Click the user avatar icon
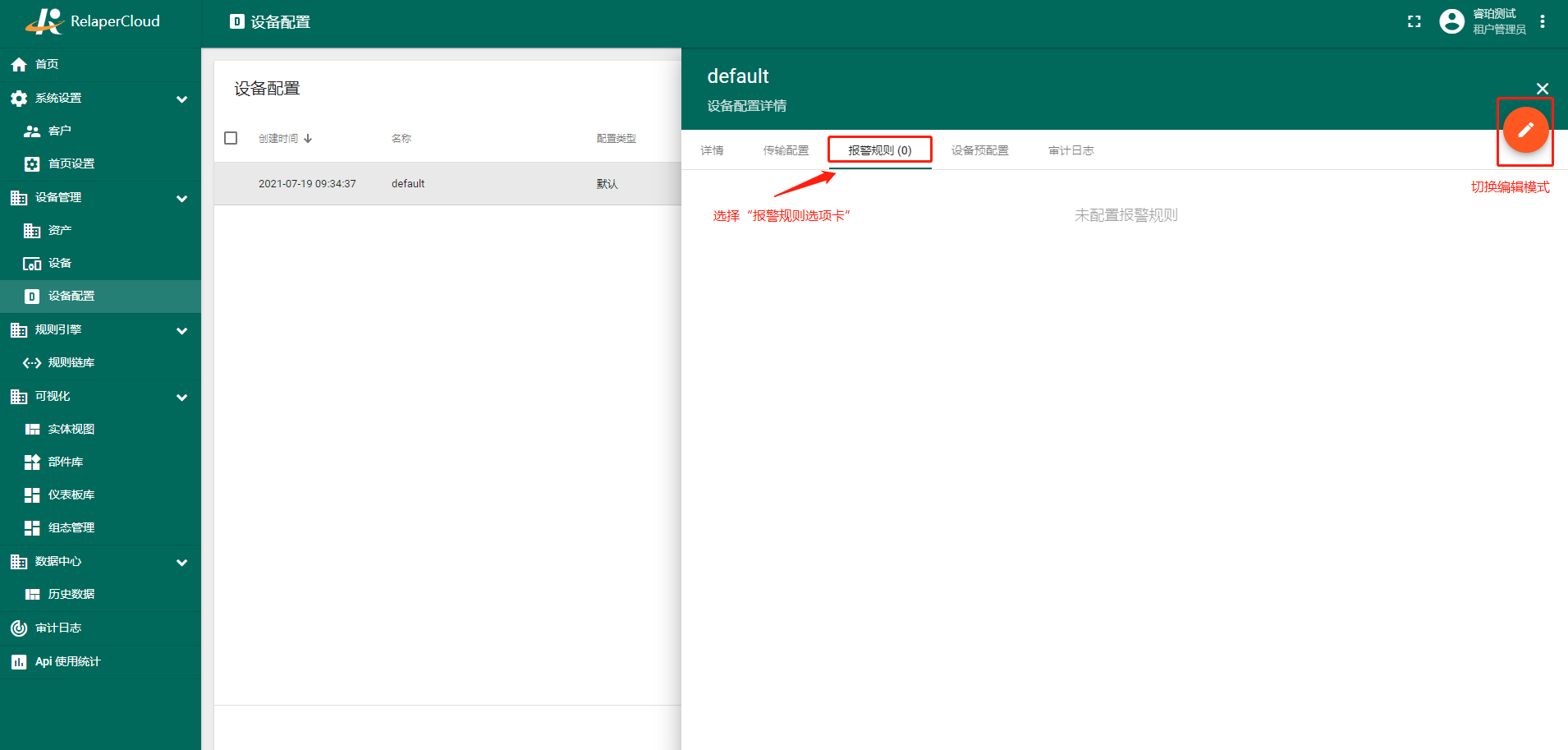 [x=1451, y=21]
